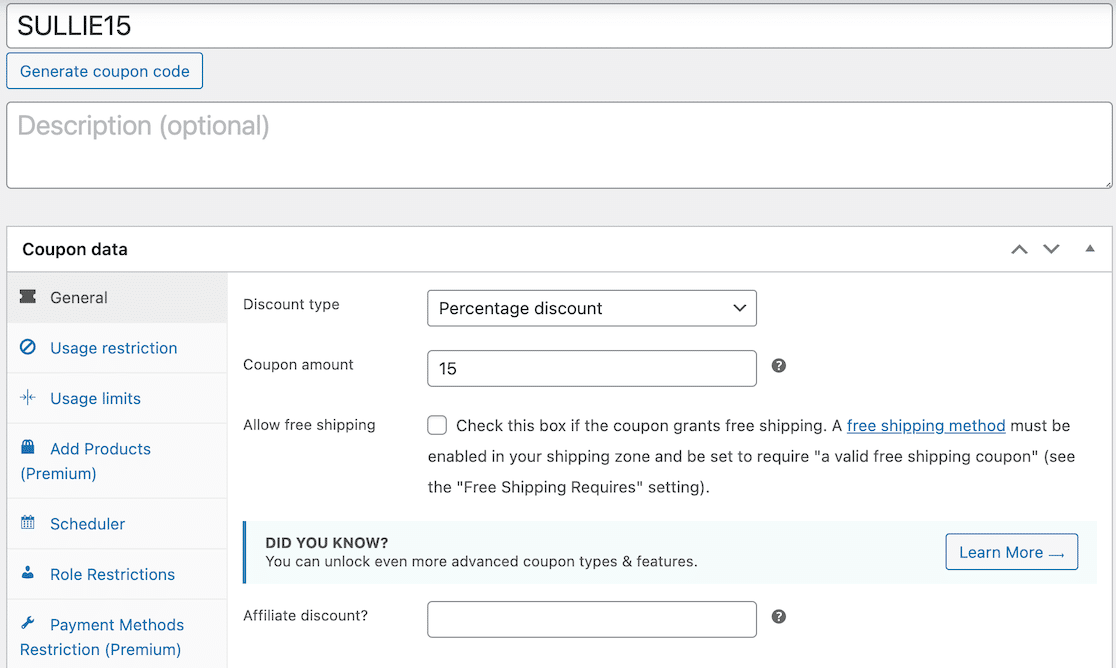
Task: Click the Learn More button
Action: click(1011, 551)
